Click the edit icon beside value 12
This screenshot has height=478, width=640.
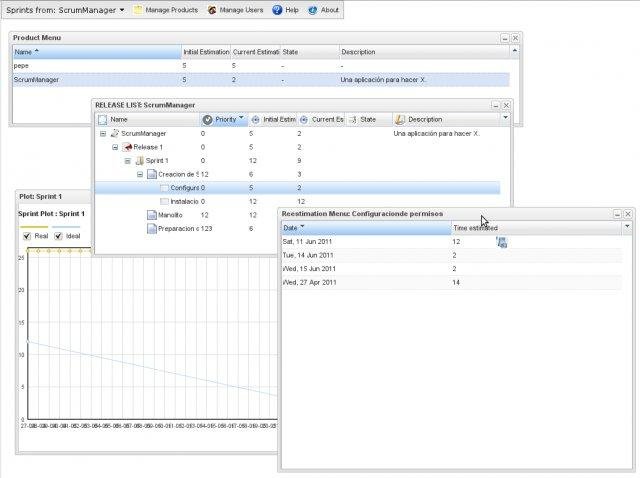[502, 242]
